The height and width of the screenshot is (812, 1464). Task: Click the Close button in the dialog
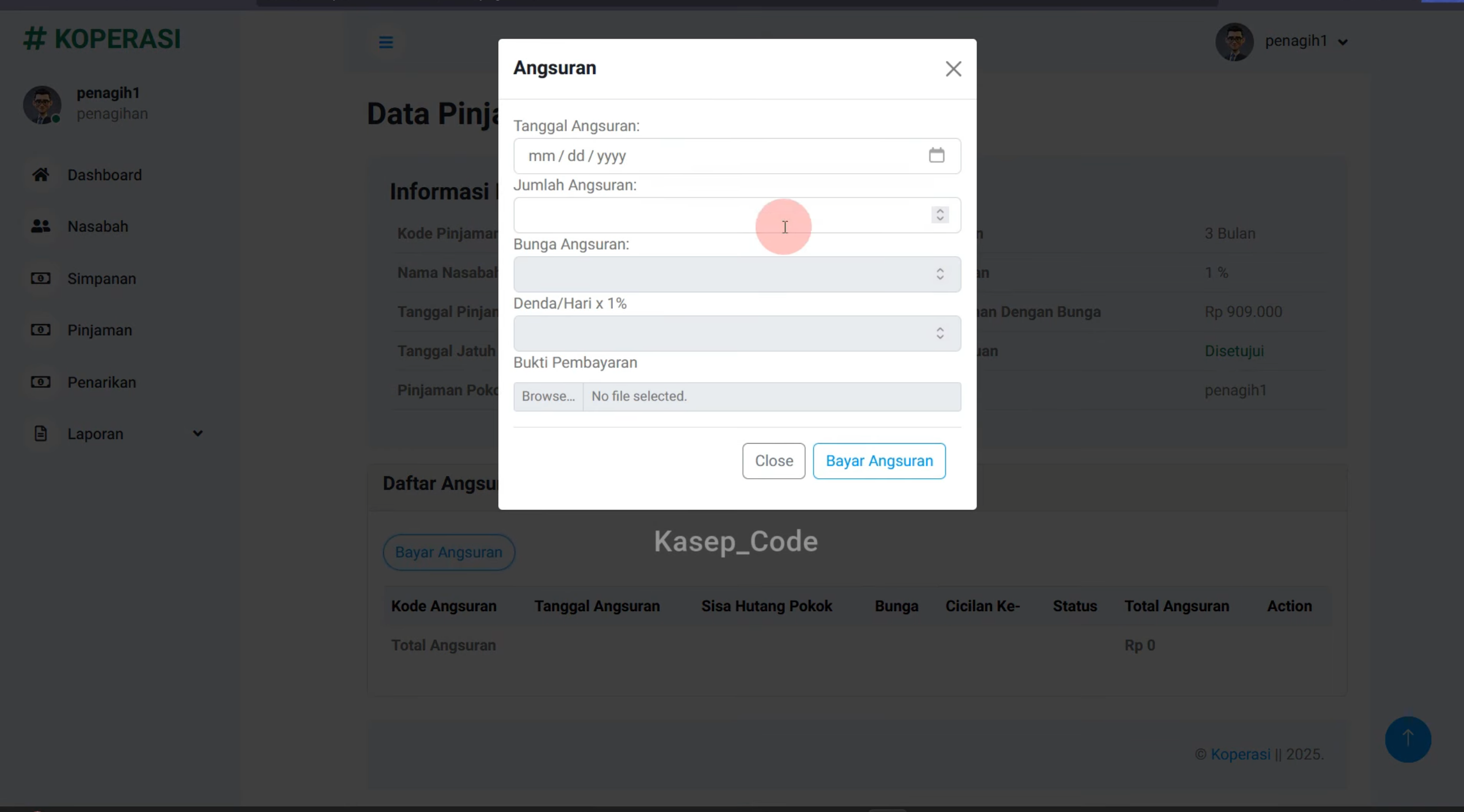[773, 461]
